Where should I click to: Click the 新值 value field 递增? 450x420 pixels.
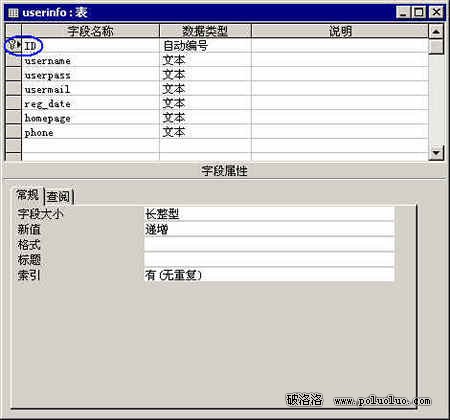pyautogui.click(x=269, y=229)
